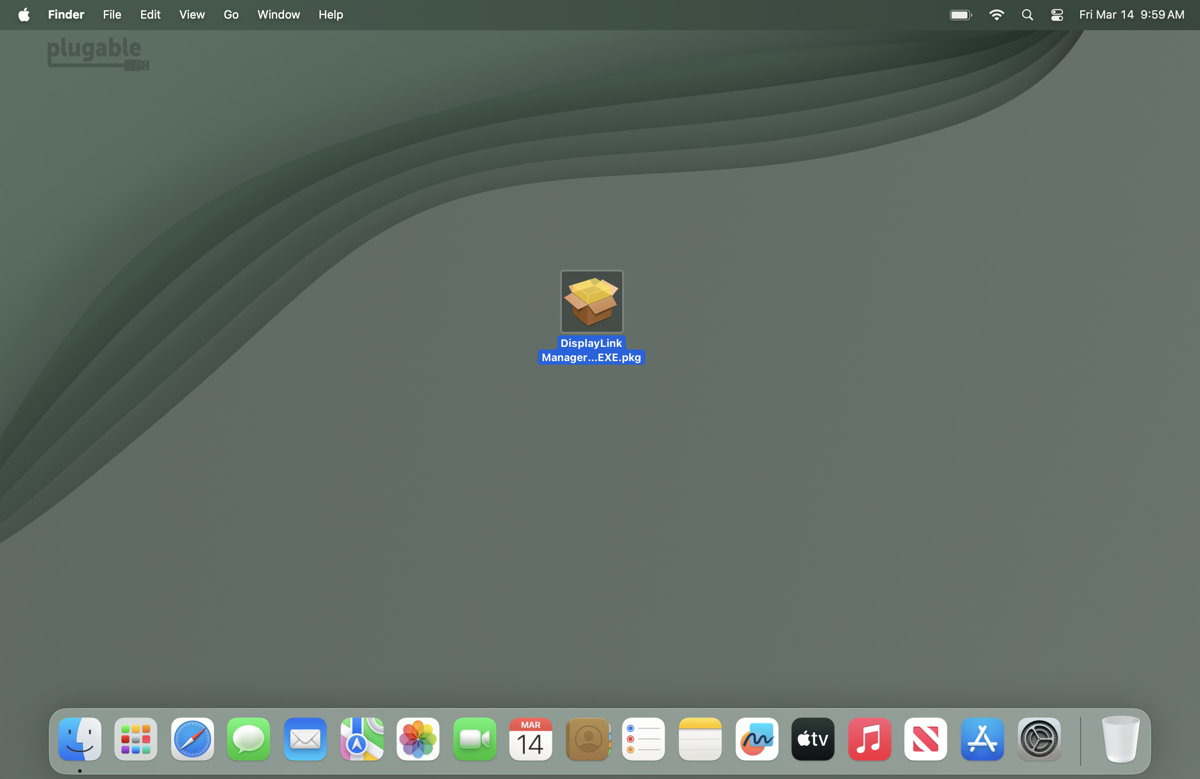Screen dimensions: 1200x779
Task: Open Safari from the Dock
Action: 192,738
